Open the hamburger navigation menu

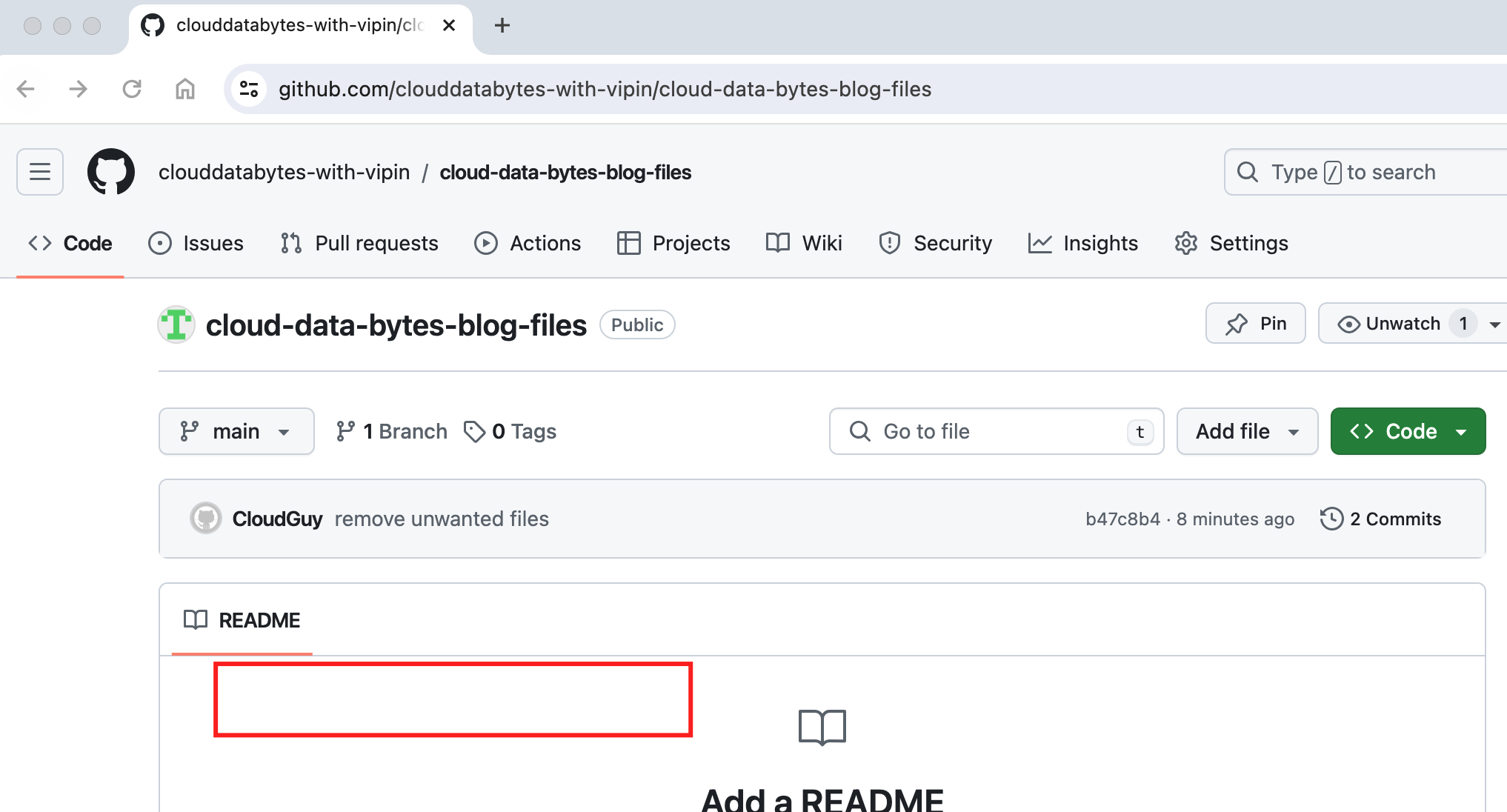coord(40,172)
